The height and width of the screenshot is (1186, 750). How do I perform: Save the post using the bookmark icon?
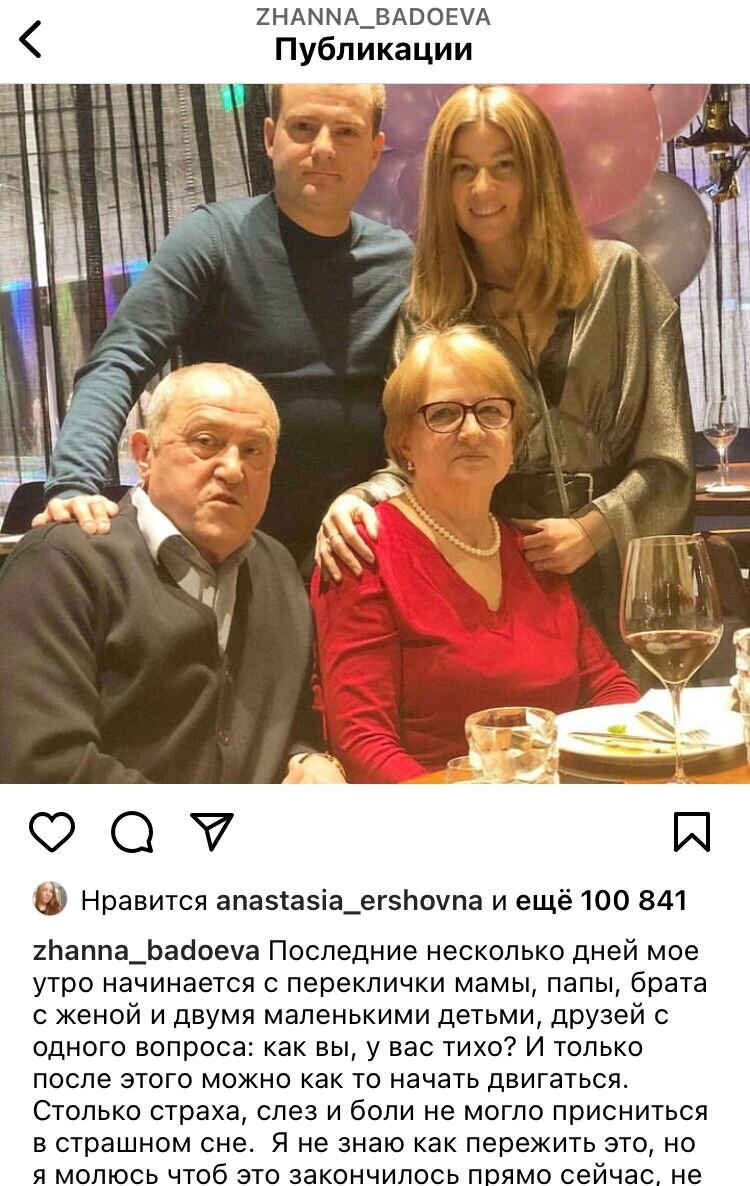pyautogui.click(x=692, y=832)
